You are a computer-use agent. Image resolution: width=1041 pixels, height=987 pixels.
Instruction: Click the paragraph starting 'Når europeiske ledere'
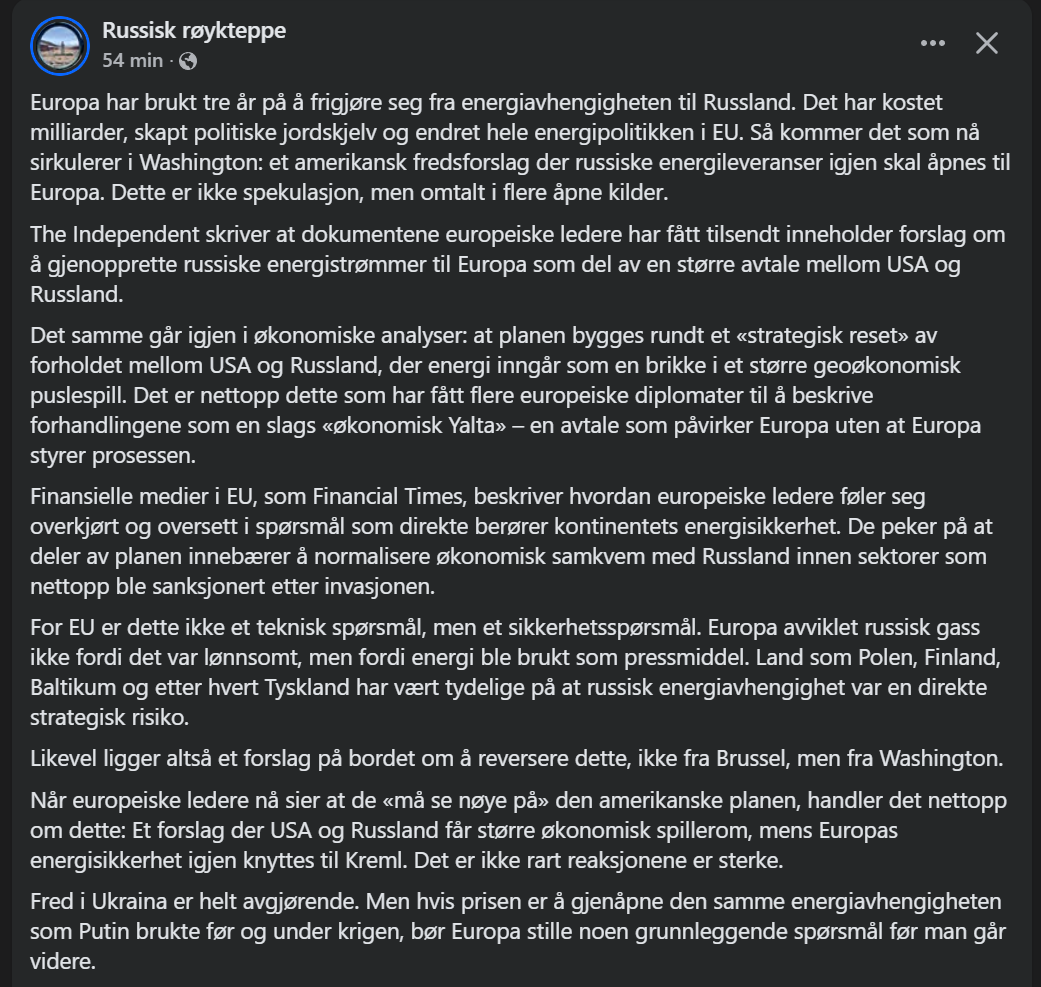coord(500,830)
